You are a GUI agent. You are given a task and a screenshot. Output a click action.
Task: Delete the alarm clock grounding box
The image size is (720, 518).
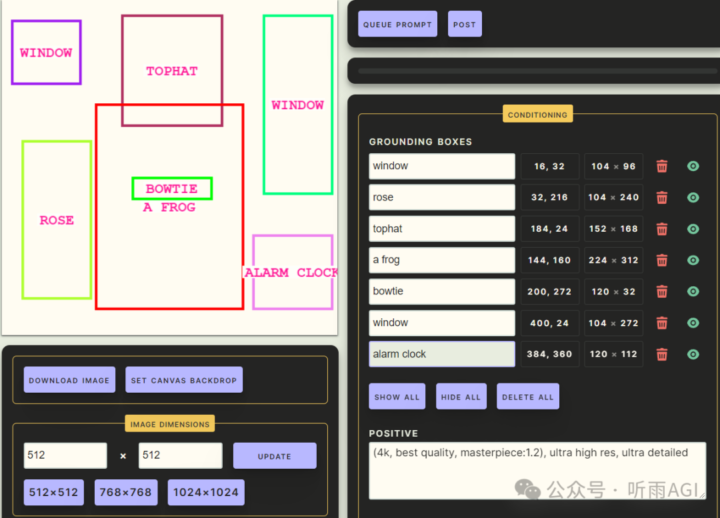pos(662,354)
